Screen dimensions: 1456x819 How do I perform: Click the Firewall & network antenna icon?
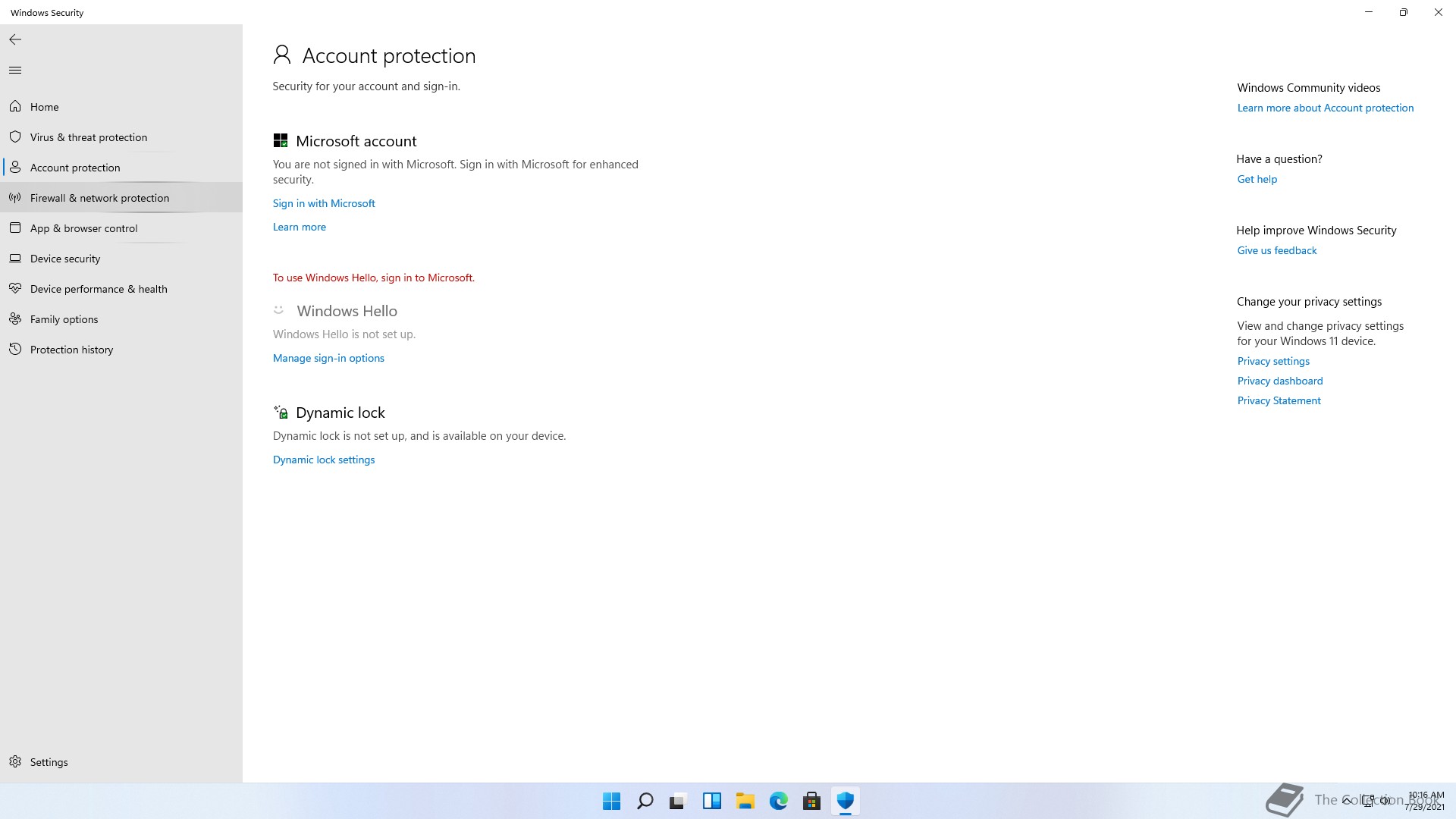pos(15,197)
